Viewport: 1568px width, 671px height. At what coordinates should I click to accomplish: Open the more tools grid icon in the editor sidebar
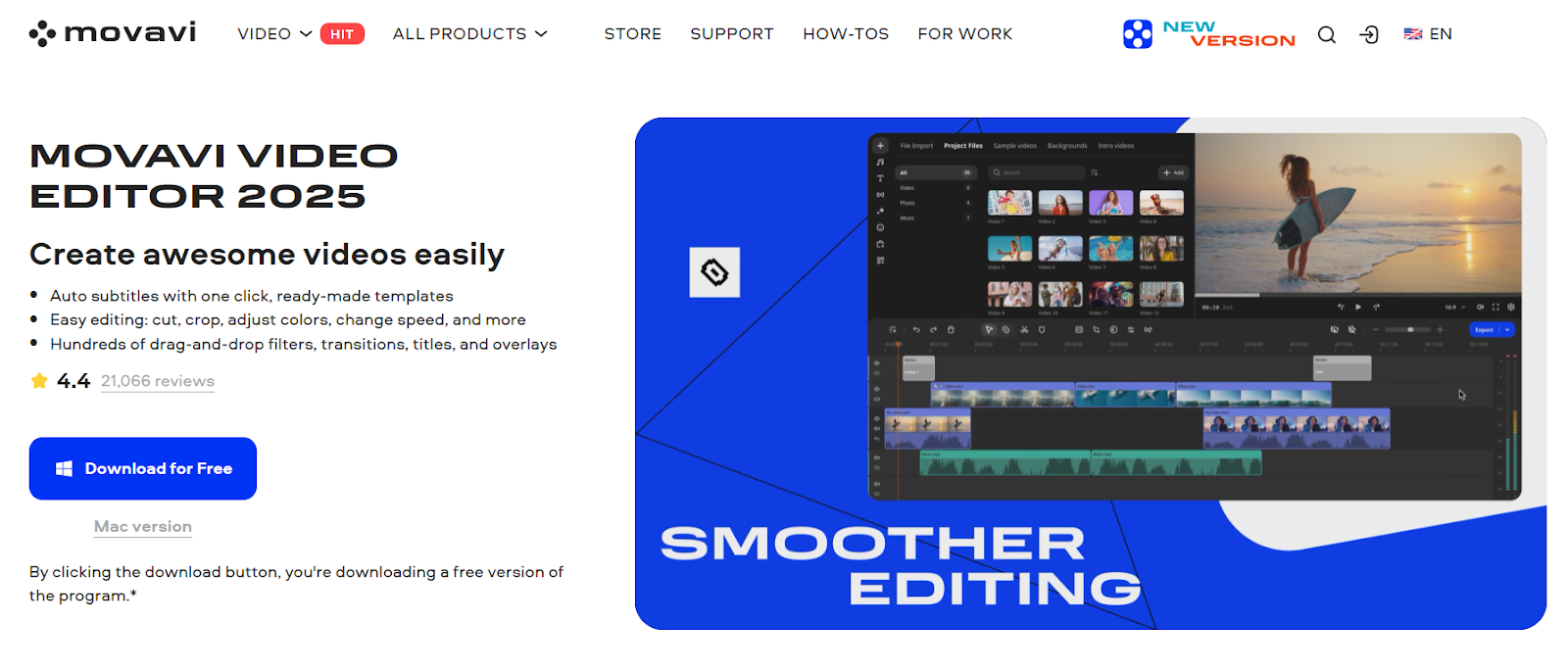(880, 261)
